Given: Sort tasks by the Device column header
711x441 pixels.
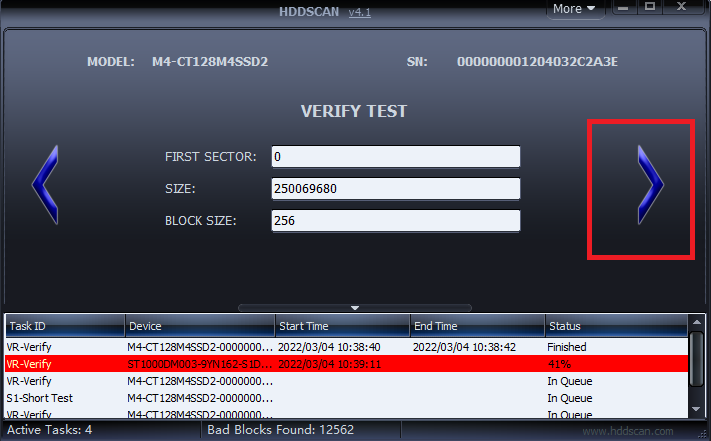Looking at the screenshot, I should (x=200, y=326).
